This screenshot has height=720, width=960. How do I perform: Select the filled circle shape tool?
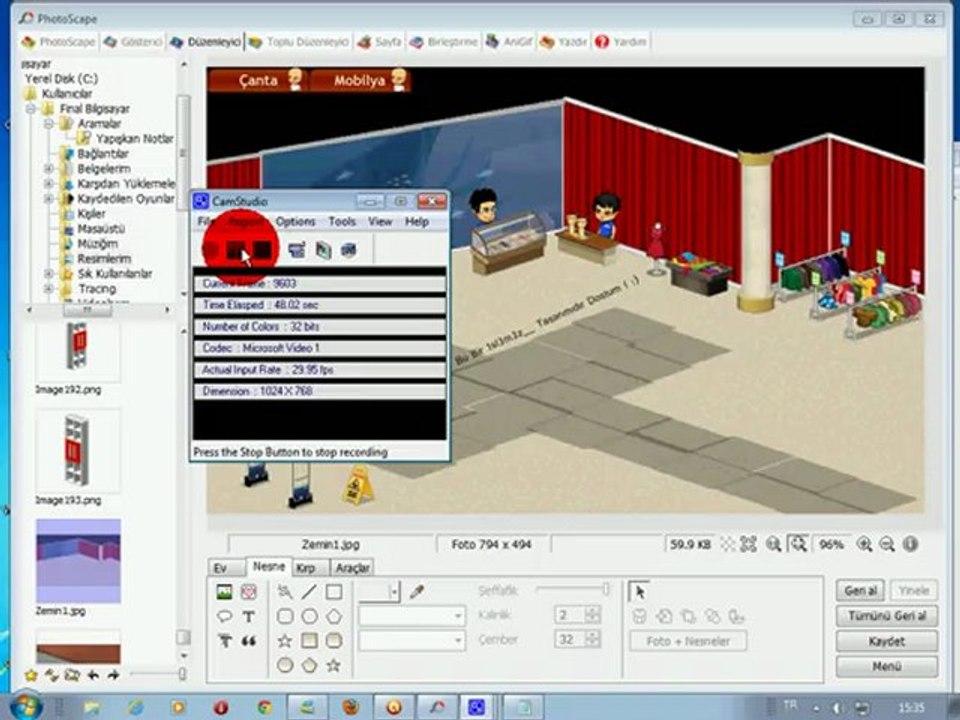pyautogui.click(x=285, y=665)
